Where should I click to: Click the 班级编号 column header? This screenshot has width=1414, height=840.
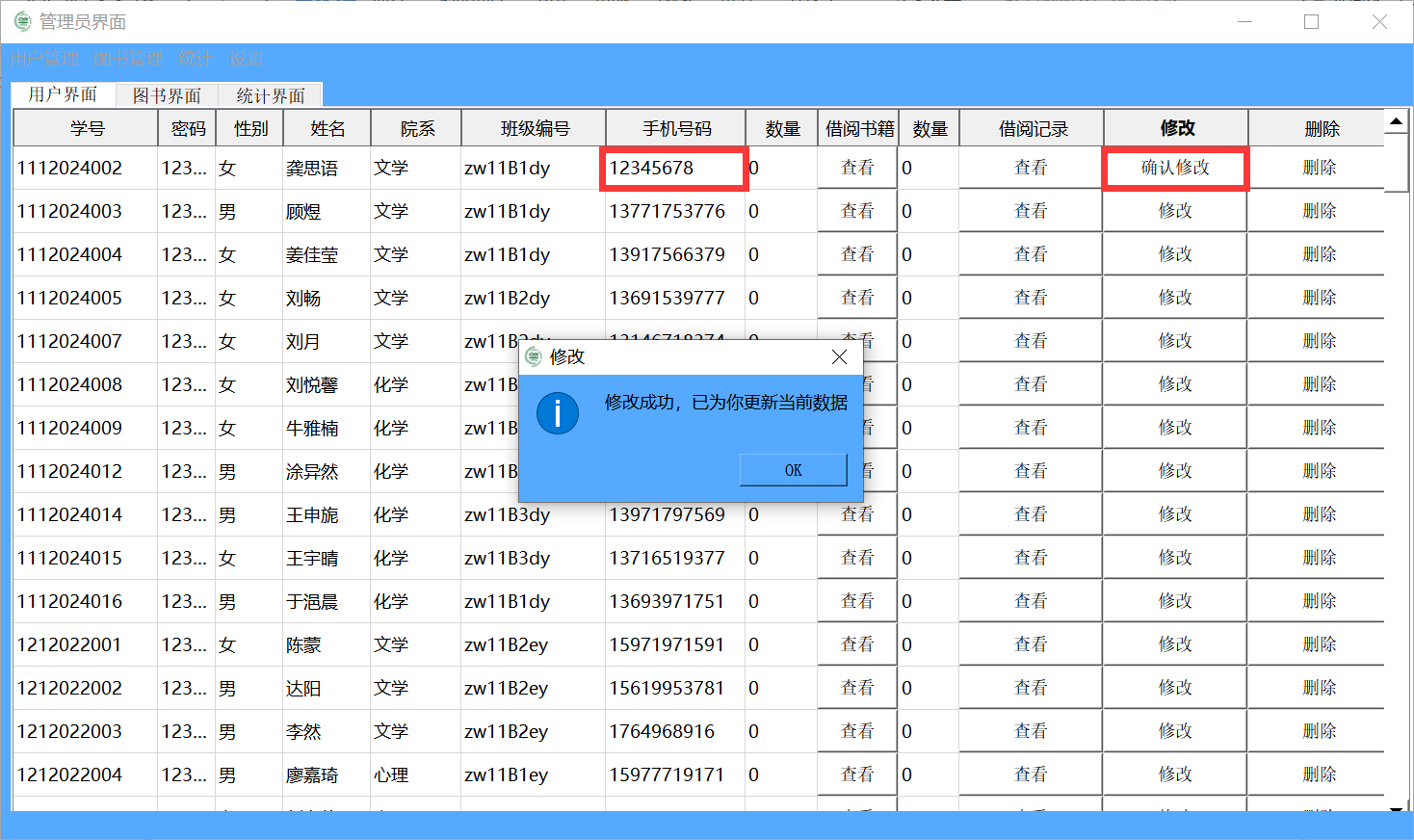pos(535,128)
